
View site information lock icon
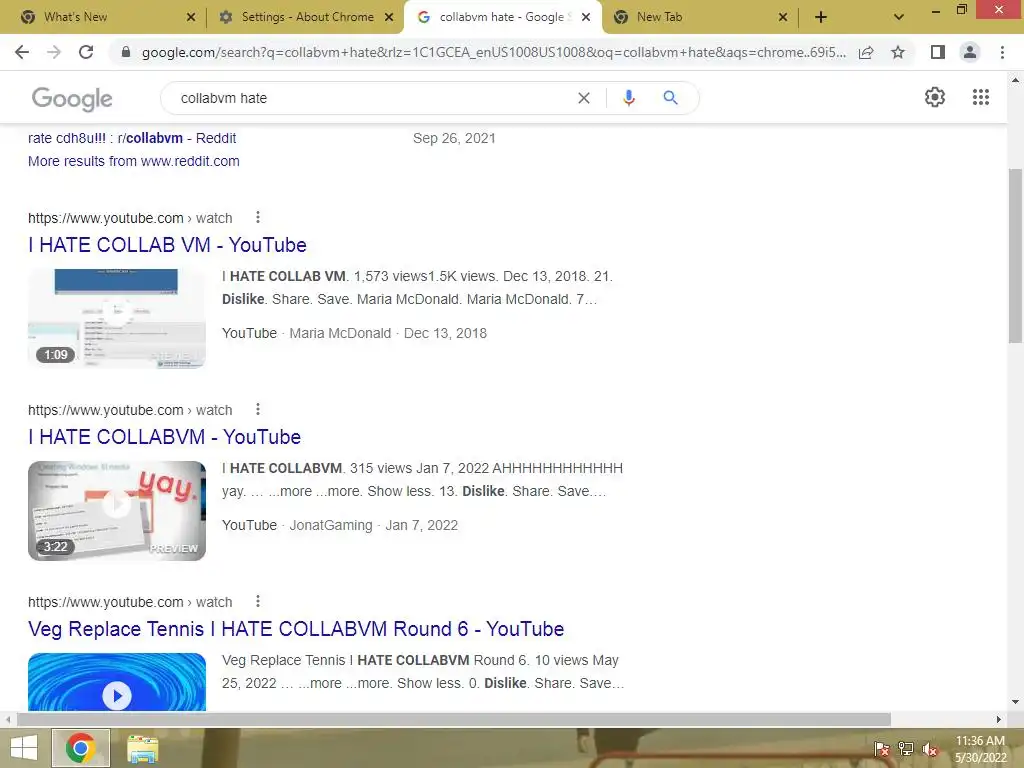coord(126,52)
